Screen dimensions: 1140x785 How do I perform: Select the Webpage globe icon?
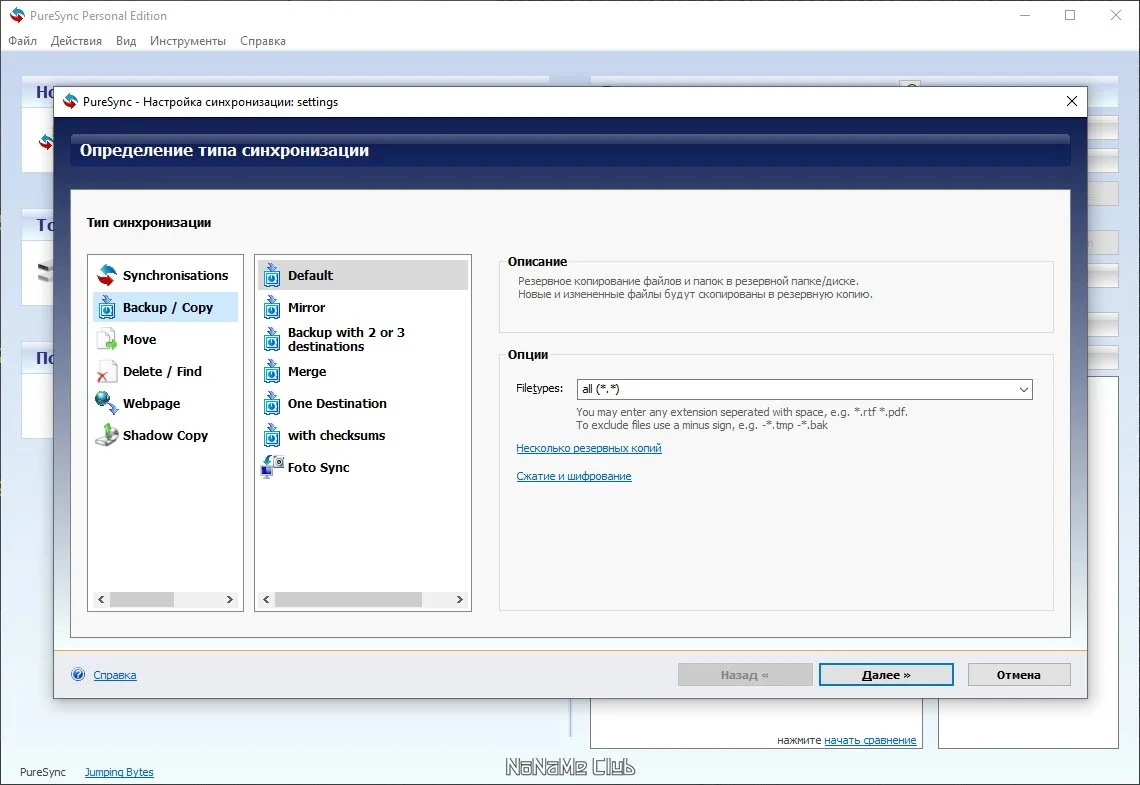(107, 403)
